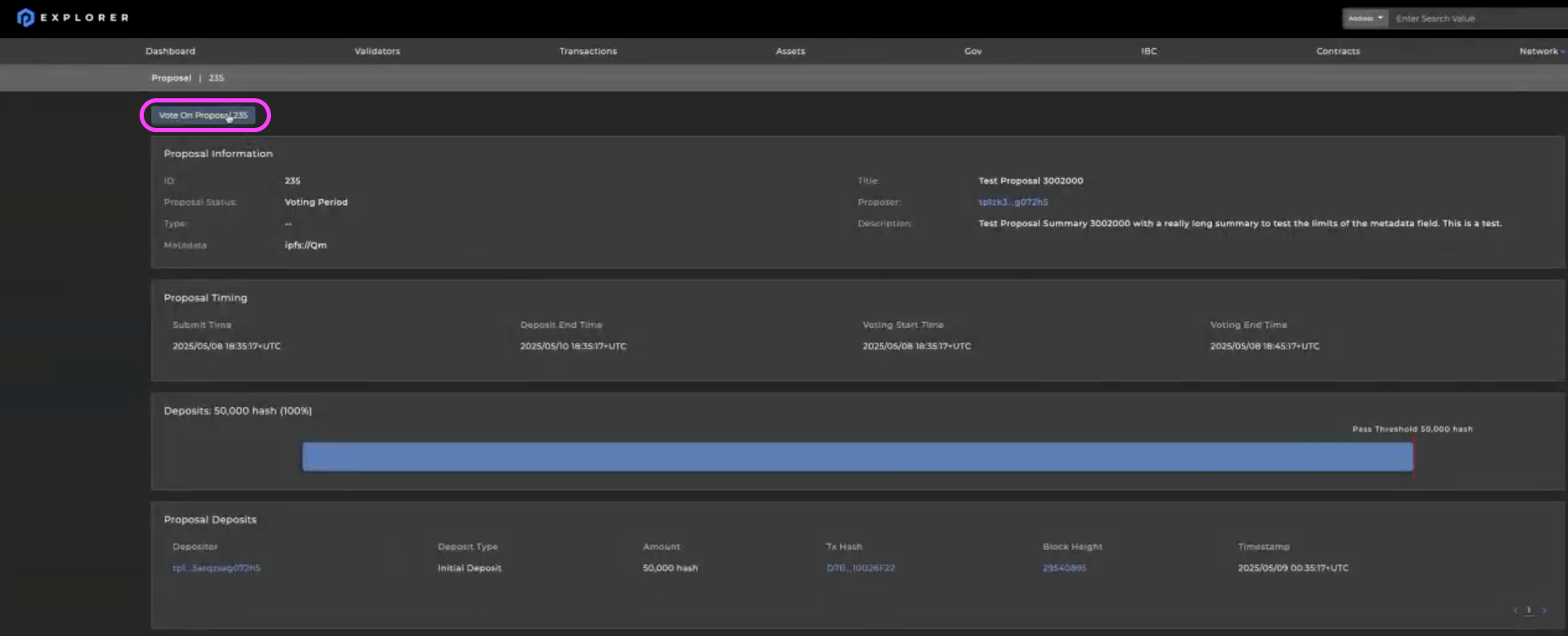Image resolution: width=1568 pixels, height=636 pixels.
Task: Open the Dashboard menu item
Action: click(x=170, y=51)
